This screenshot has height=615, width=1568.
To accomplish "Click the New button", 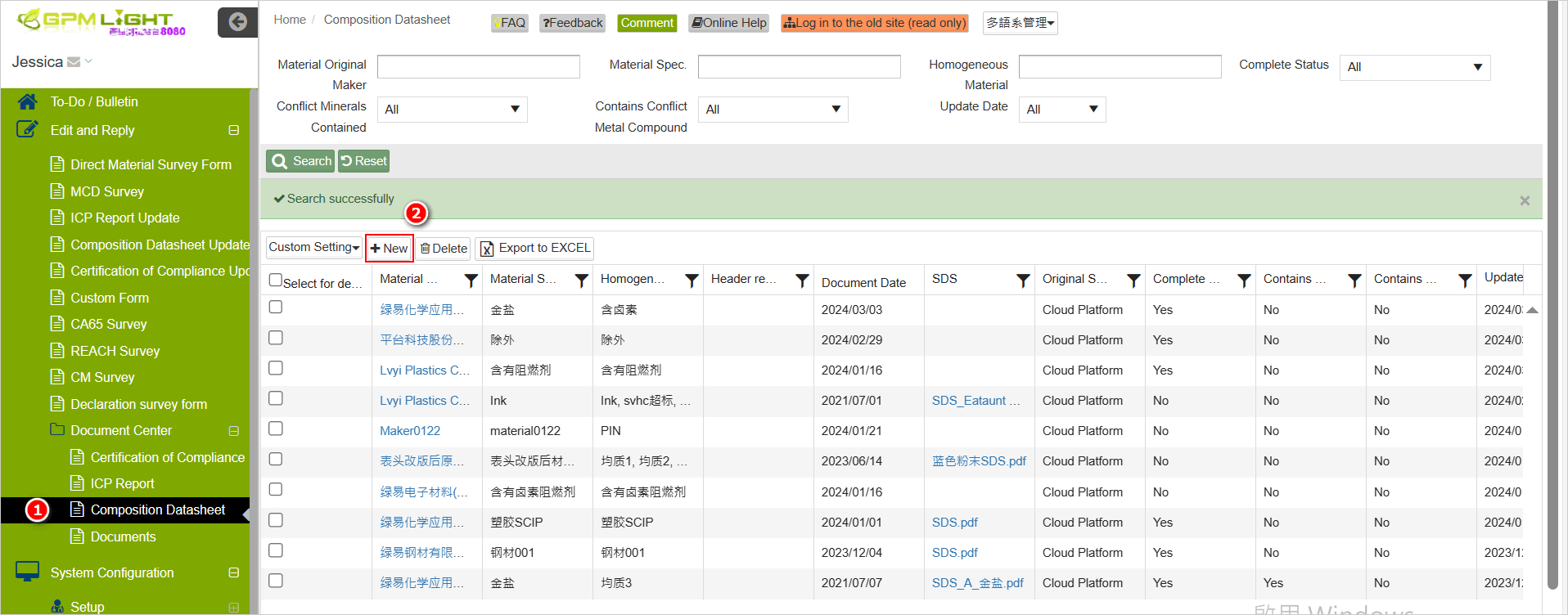I will click(389, 248).
